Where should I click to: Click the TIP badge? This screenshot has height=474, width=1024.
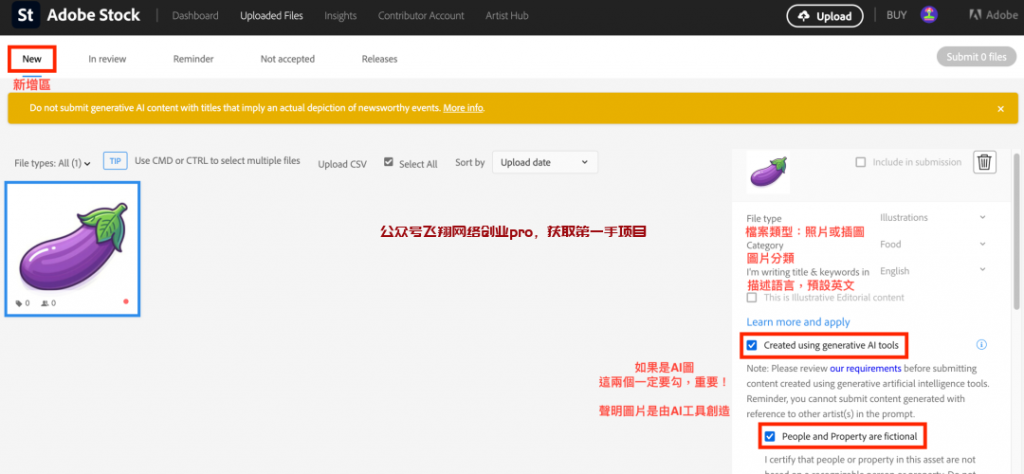click(115, 161)
